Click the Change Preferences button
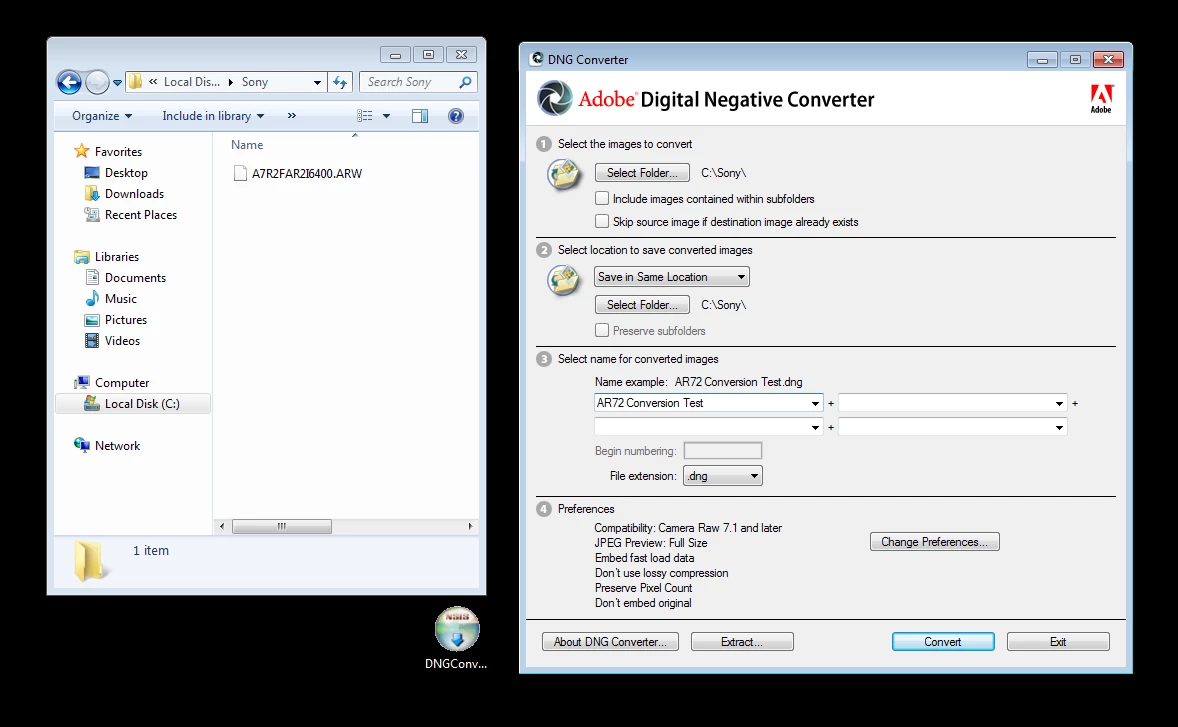1178x727 pixels. pyautogui.click(x=935, y=541)
